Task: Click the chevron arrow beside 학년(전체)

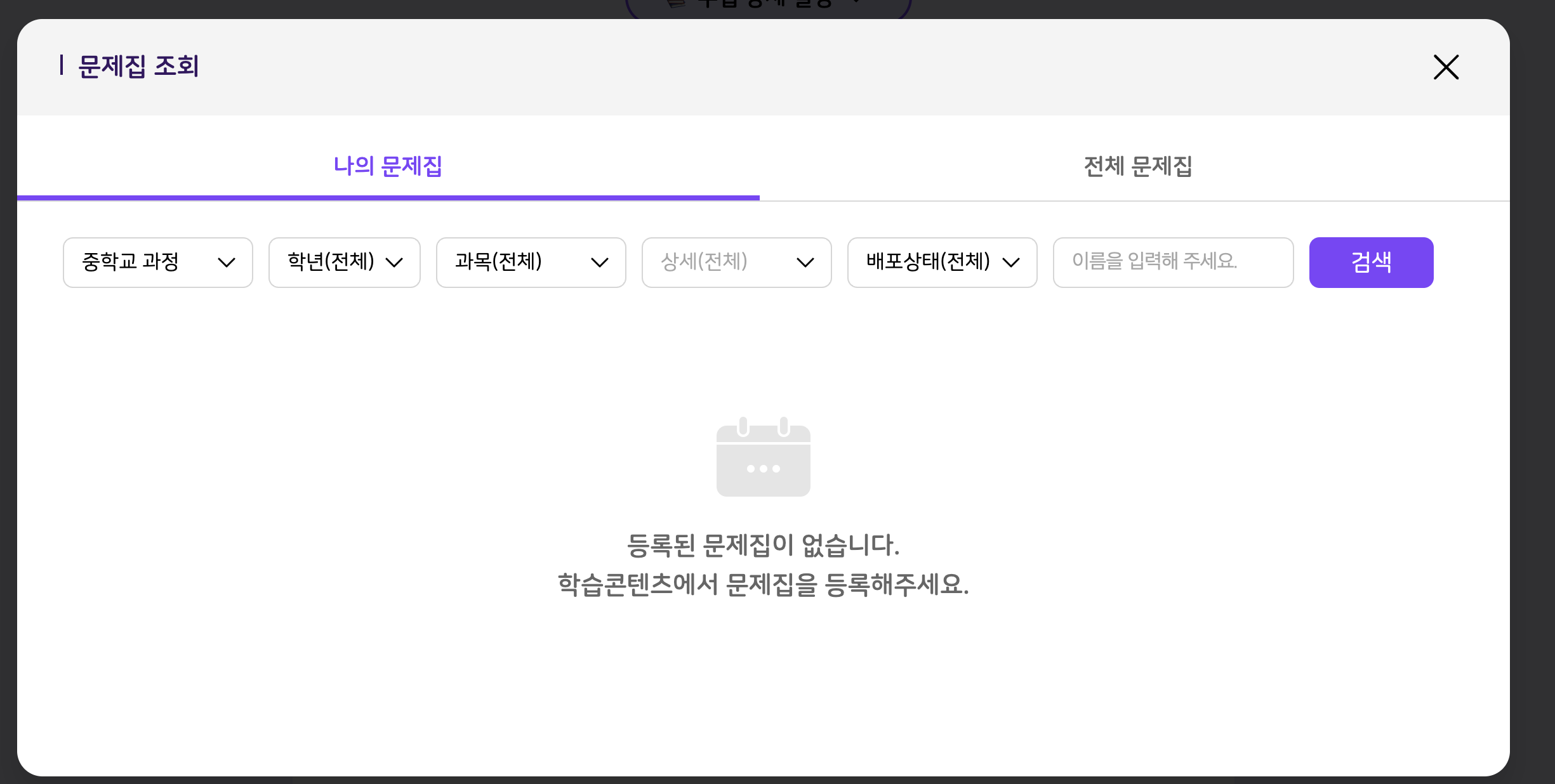Action: click(x=394, y=263)
